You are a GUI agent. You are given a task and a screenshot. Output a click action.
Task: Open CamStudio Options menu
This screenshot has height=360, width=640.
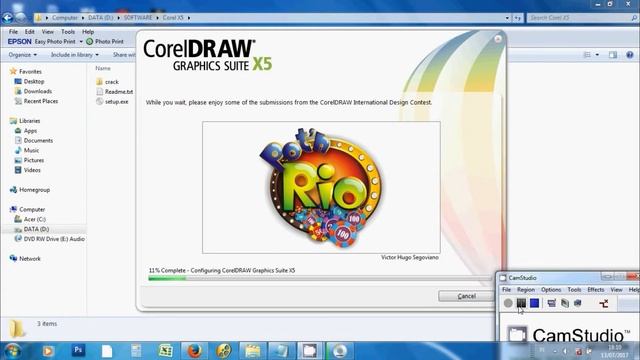551,289
